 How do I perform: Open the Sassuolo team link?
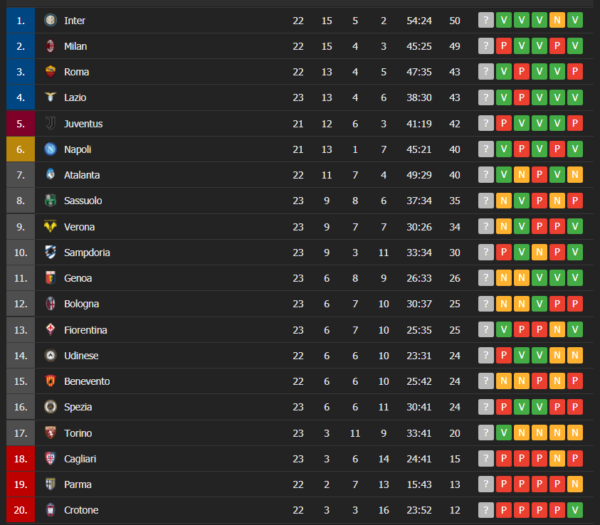(x=83, y=201)
